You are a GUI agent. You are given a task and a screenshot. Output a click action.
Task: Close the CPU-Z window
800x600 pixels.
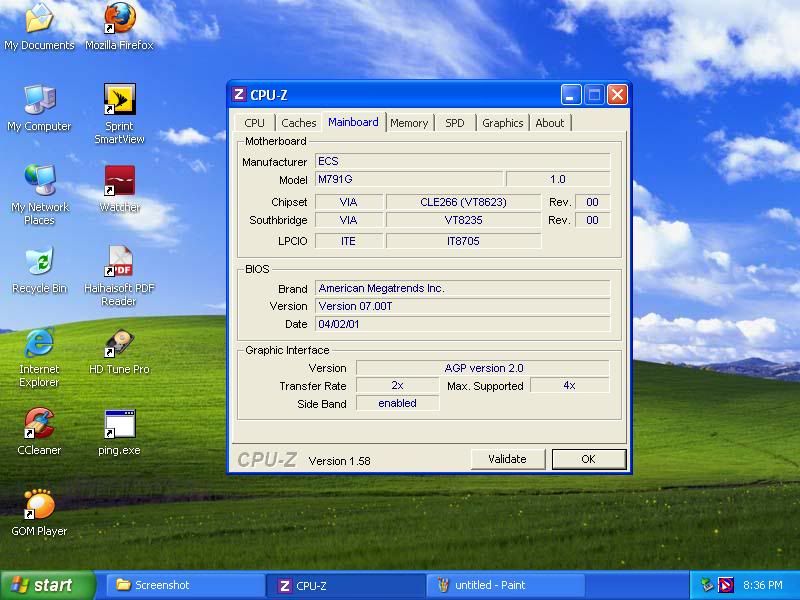coord(617,95)
